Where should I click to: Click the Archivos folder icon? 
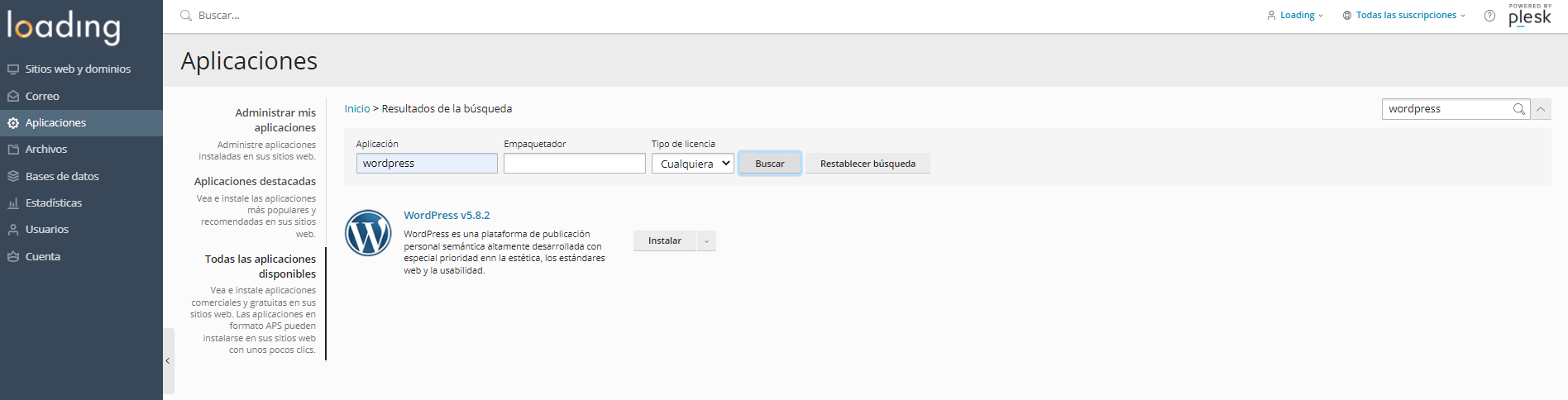13,150
